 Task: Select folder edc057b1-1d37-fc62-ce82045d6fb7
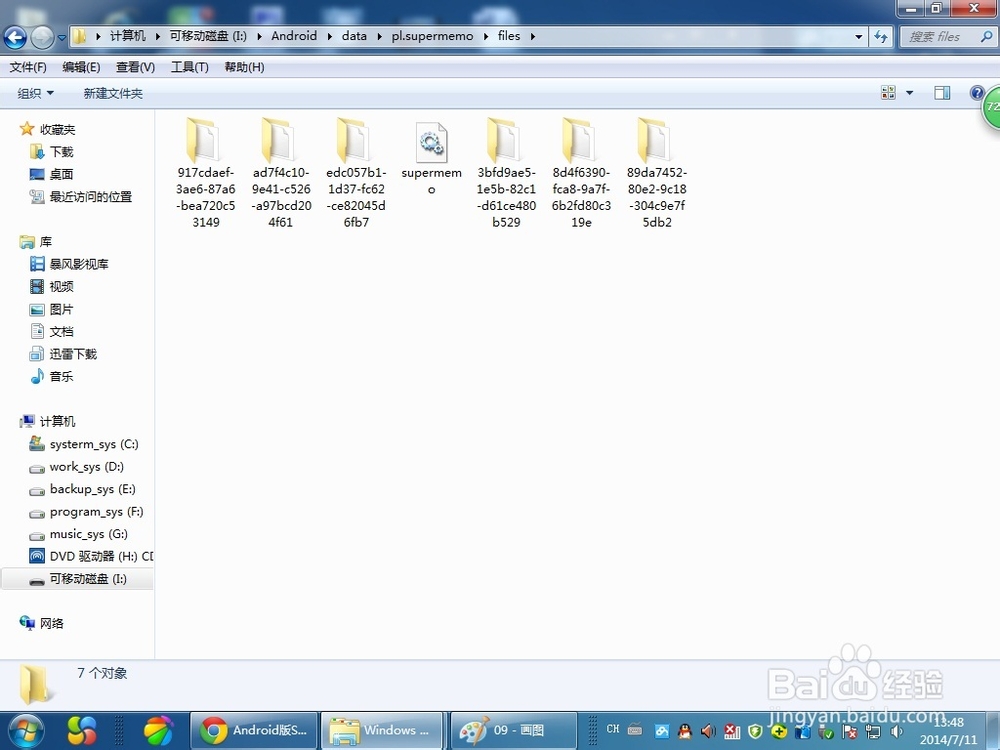(x=356, y=173)
